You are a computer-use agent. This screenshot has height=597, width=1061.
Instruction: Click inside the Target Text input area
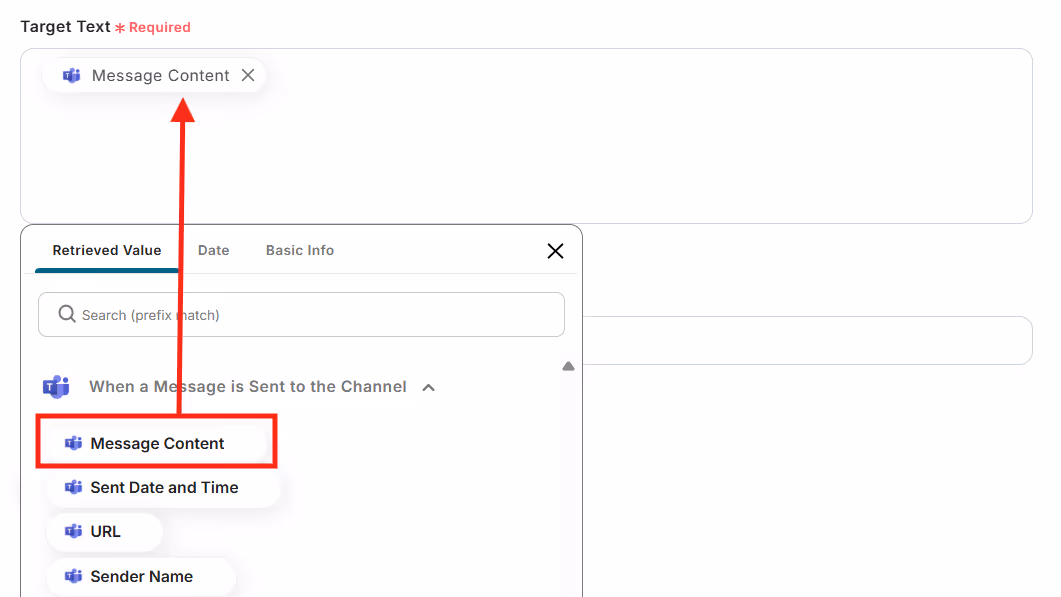526,135
